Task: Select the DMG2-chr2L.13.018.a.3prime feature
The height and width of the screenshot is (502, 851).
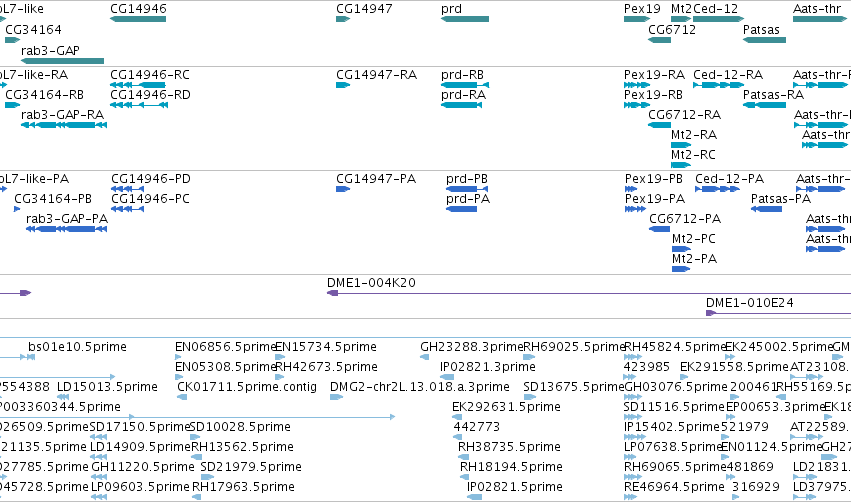Action: pos(336,397)
